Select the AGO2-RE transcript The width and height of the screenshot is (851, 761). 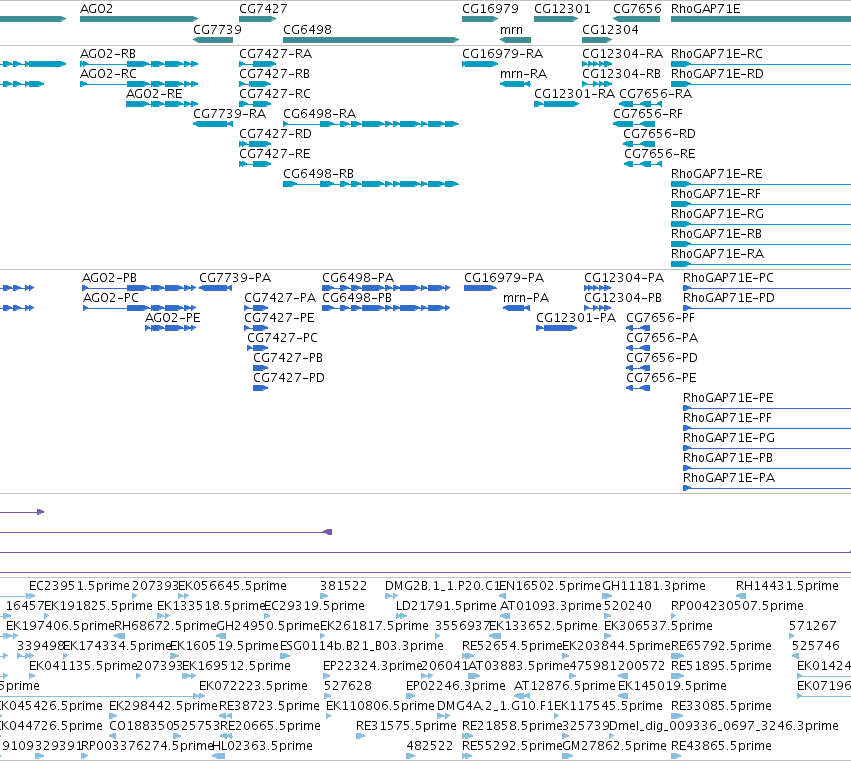pos(162,104)
